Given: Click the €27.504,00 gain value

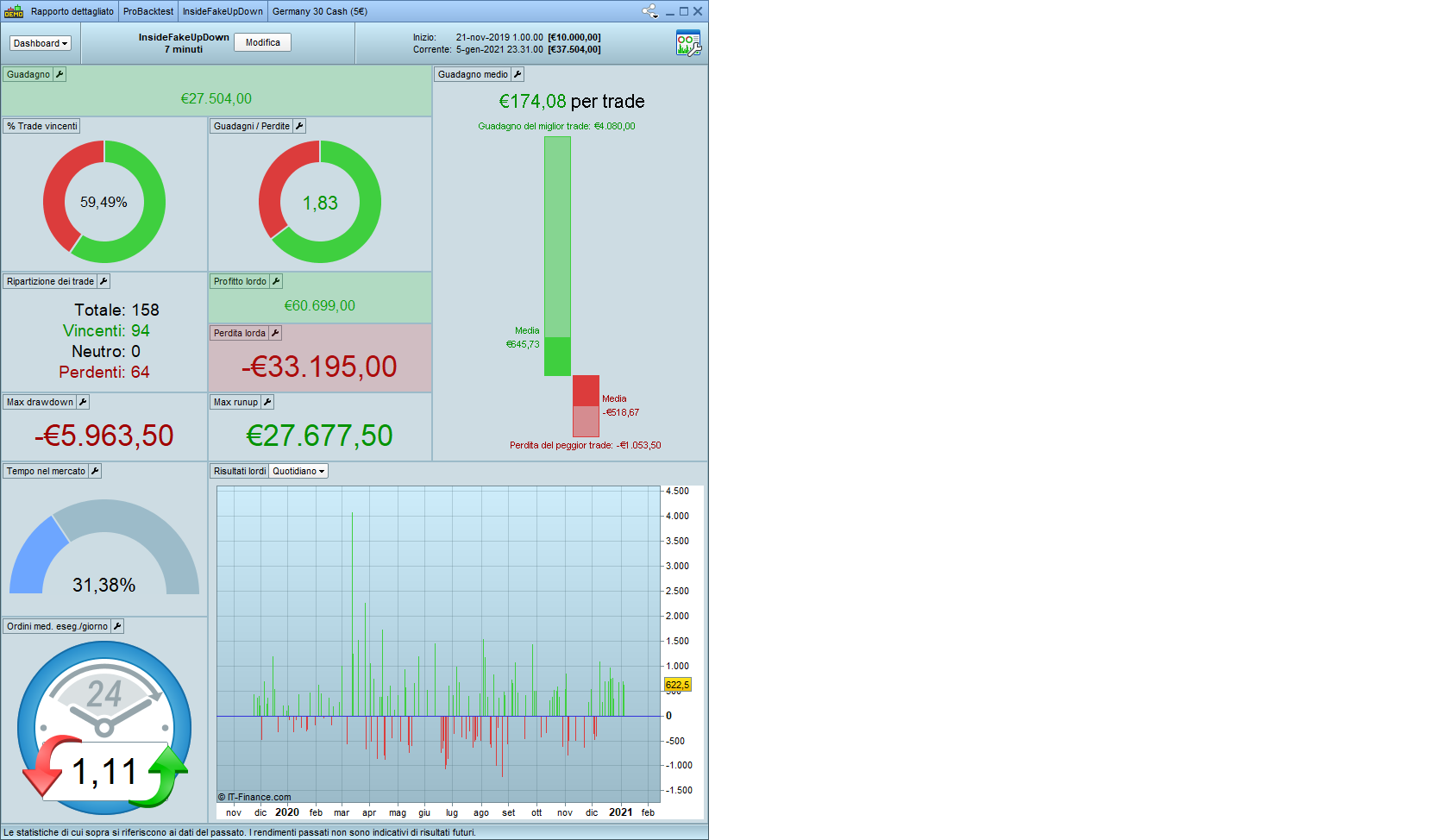Looking at the screenshot, I should 216,99.
